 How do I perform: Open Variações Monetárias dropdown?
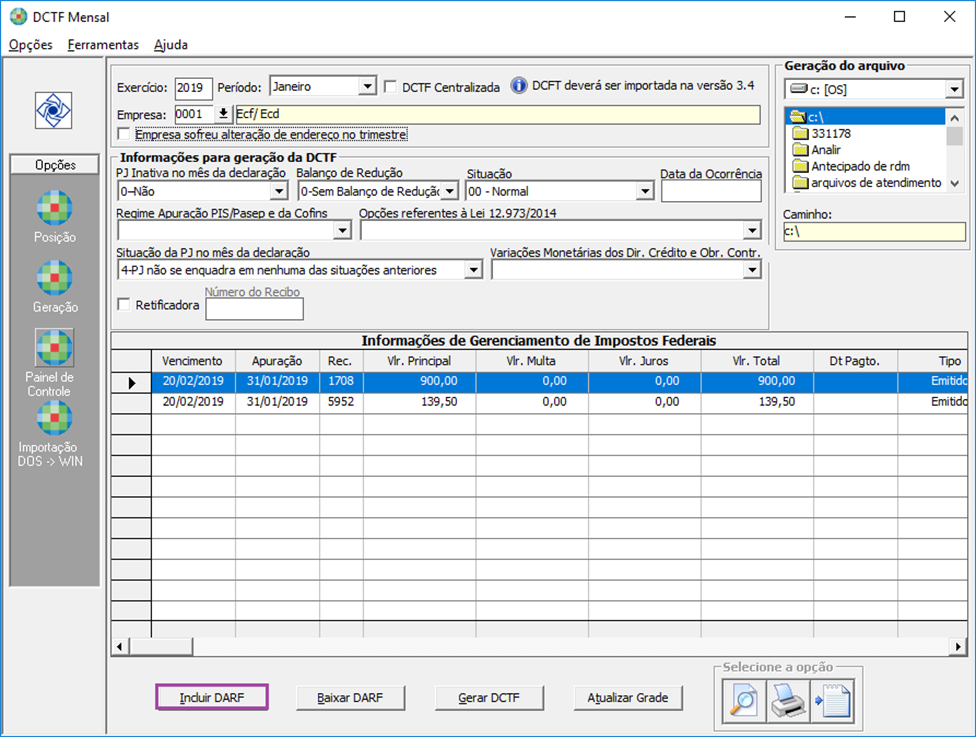tap(752, 270)
